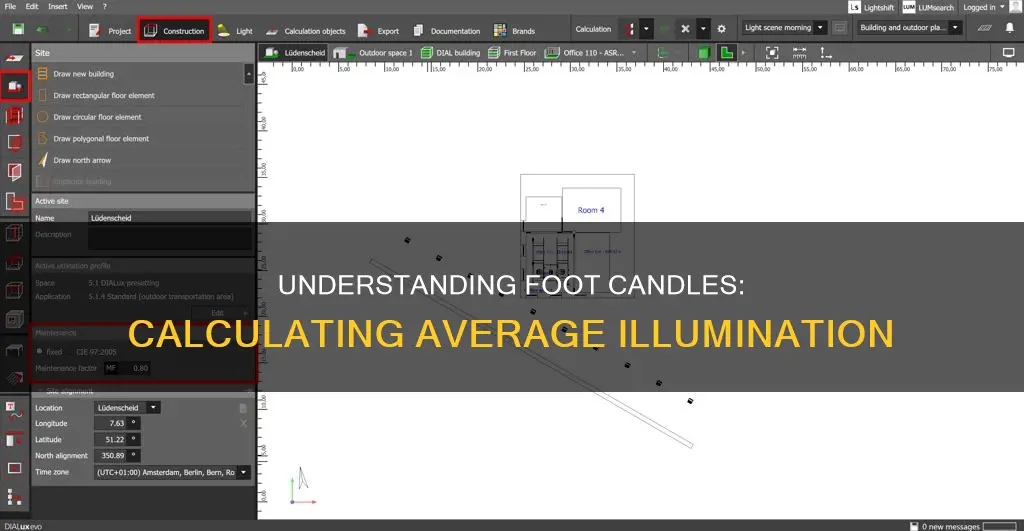Open the View menu
Viewport: 1024px width, 531px height.
(85, 7)
